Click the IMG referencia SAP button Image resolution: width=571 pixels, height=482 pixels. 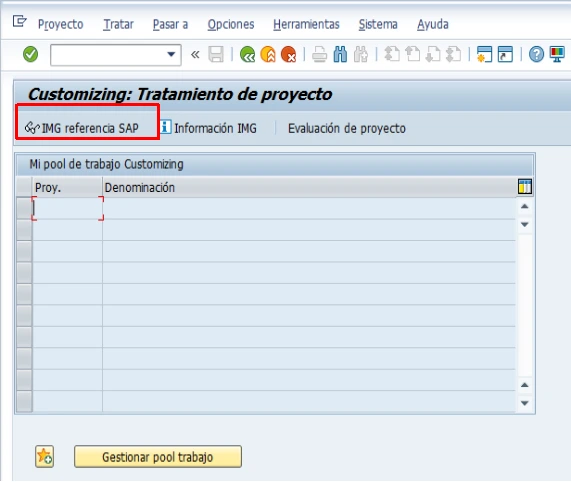pyautogui.click(x=82, y=128)
